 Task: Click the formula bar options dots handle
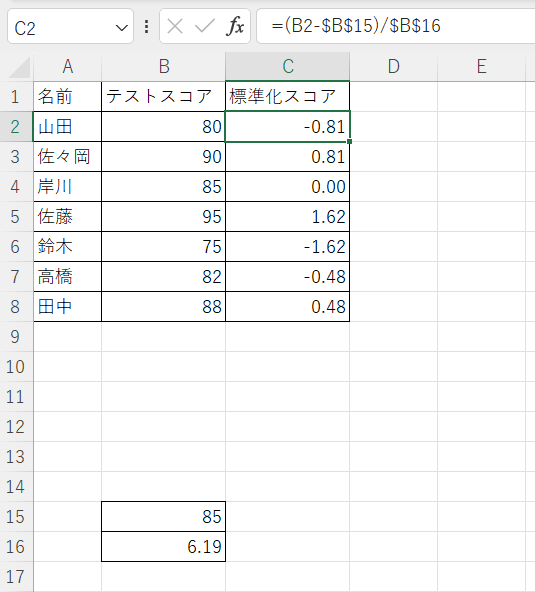click(146, 27)
